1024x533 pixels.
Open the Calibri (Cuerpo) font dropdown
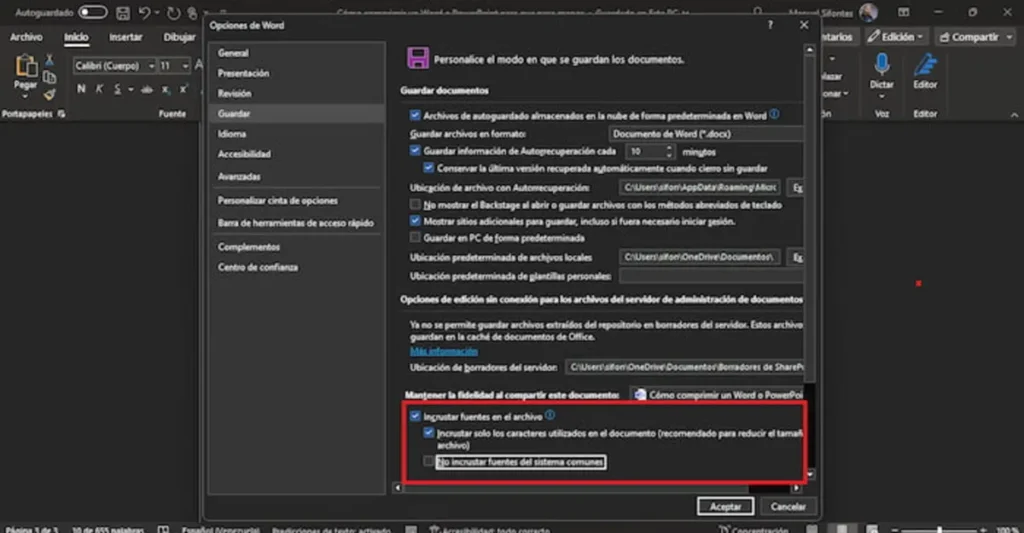point(152,66)
